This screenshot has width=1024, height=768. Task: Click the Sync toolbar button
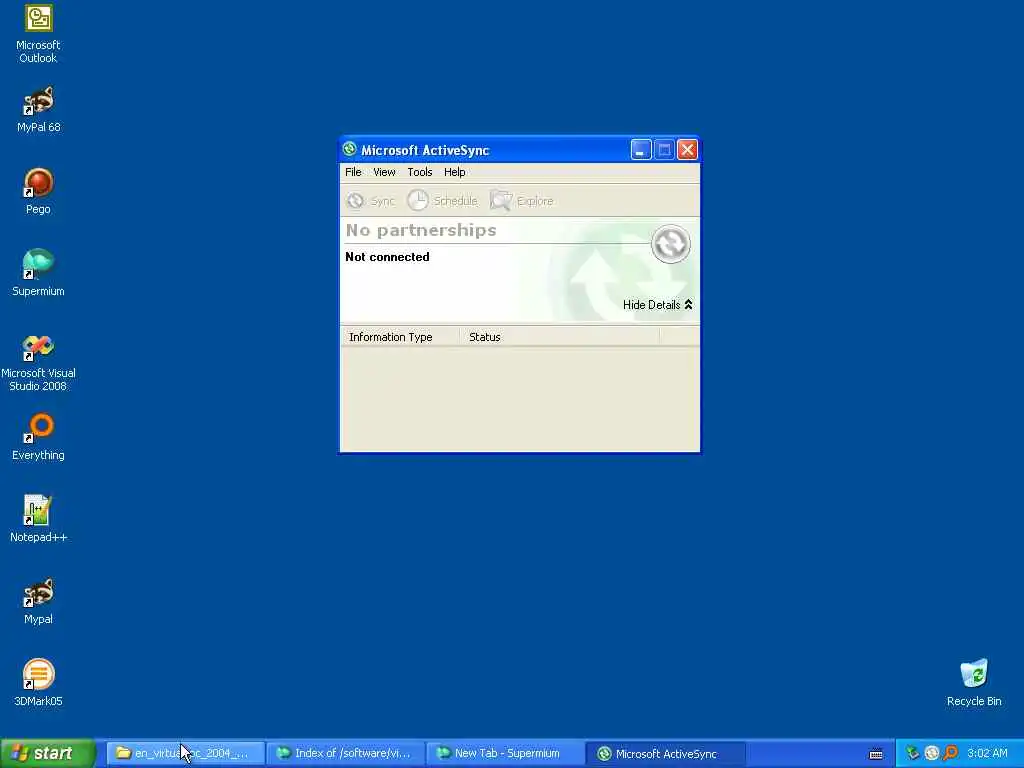pyautogui.click(x=370, y=200)
